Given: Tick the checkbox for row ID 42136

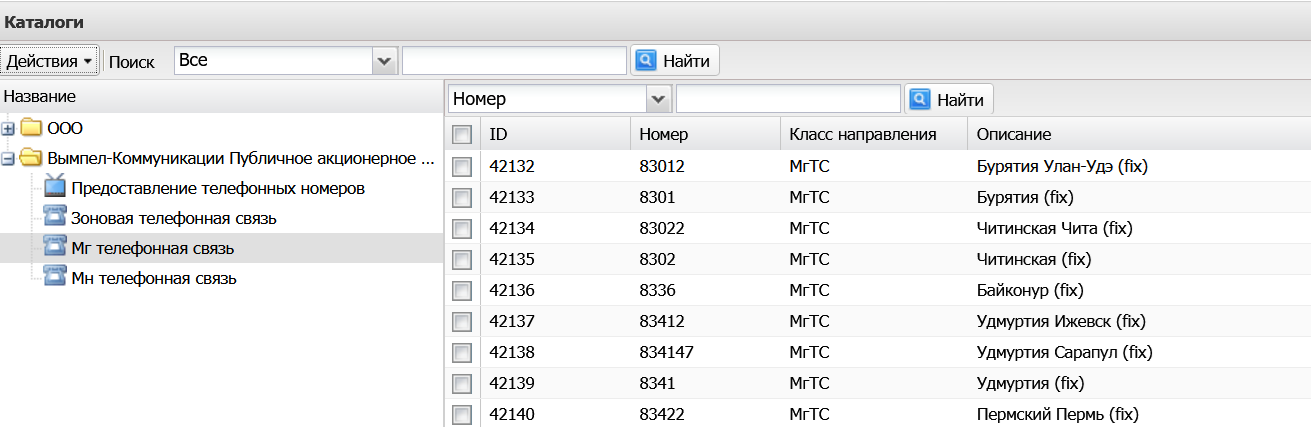Looking at the screenshot, I should [462, 291].
